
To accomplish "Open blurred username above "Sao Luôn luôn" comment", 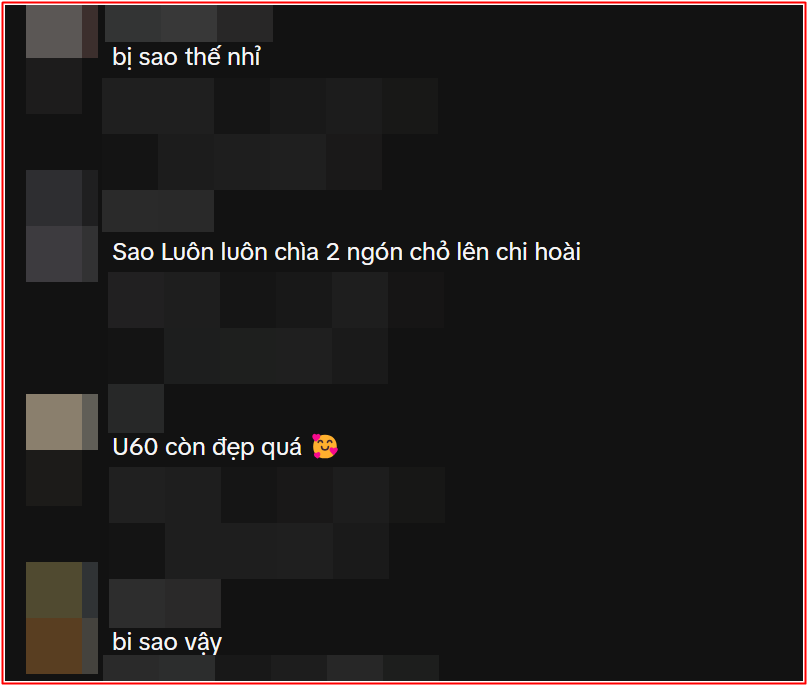I will coord(158,211).
